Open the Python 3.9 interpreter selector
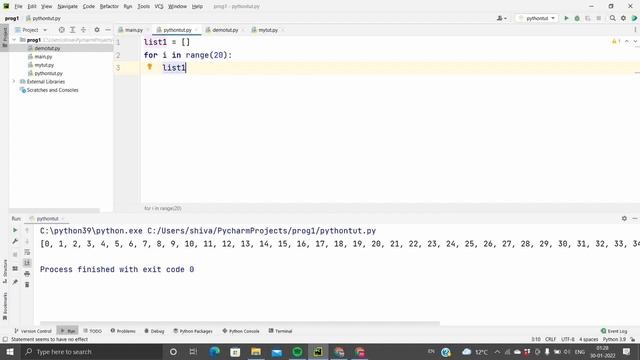 [x=614, y=339]
